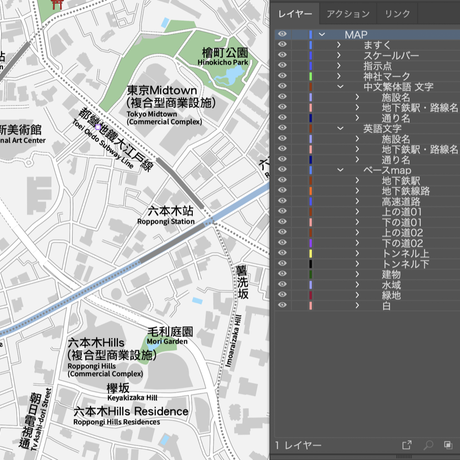Select the 英語文字 layer name
Image resolution: width=460 pixels, height=460 pixels.
point(382,128)
